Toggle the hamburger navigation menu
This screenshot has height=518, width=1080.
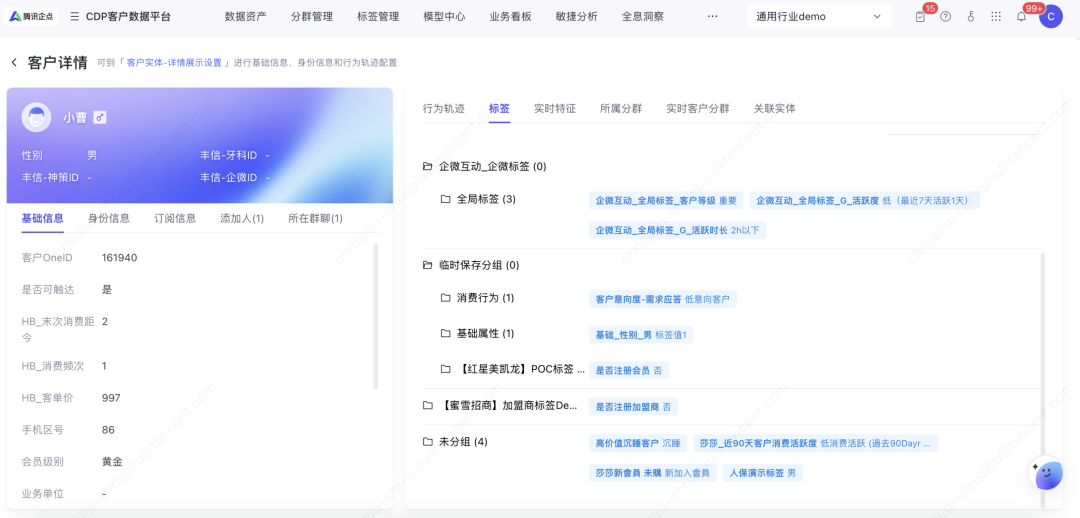74,17
